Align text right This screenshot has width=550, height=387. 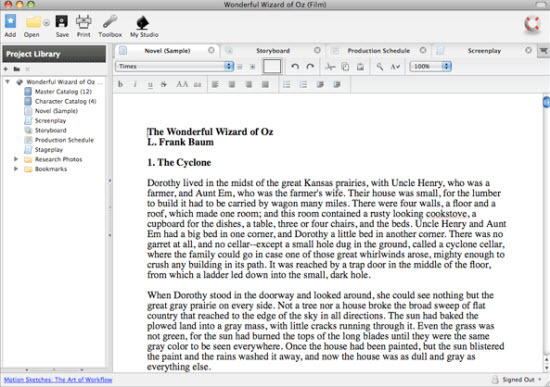point(249,84)
